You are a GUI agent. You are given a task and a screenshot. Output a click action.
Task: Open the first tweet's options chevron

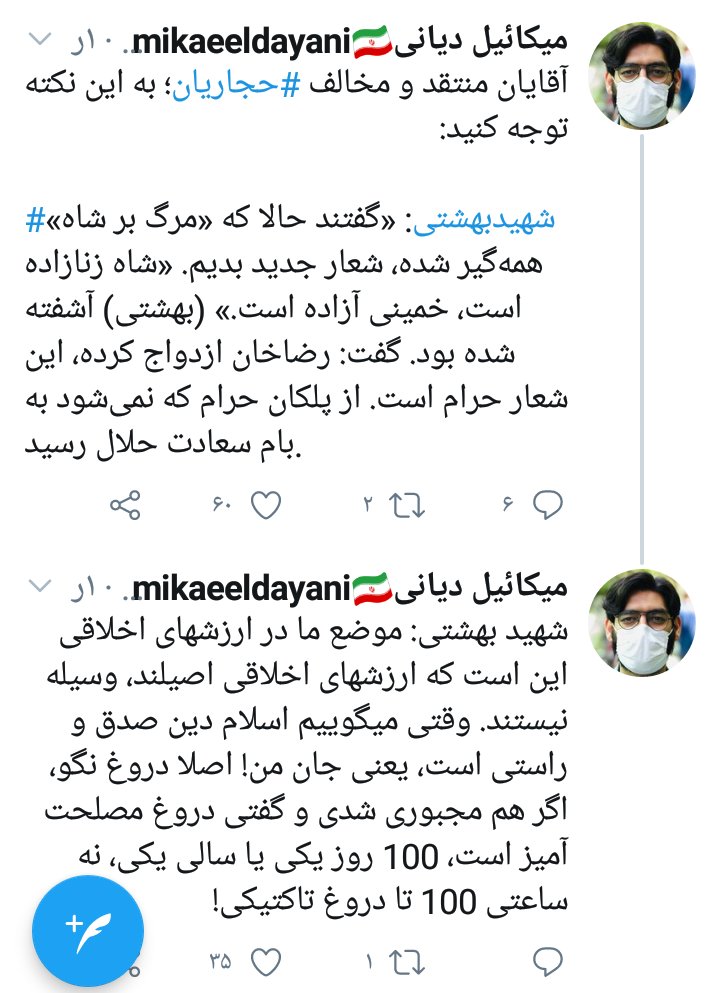(x=40, y=40)
